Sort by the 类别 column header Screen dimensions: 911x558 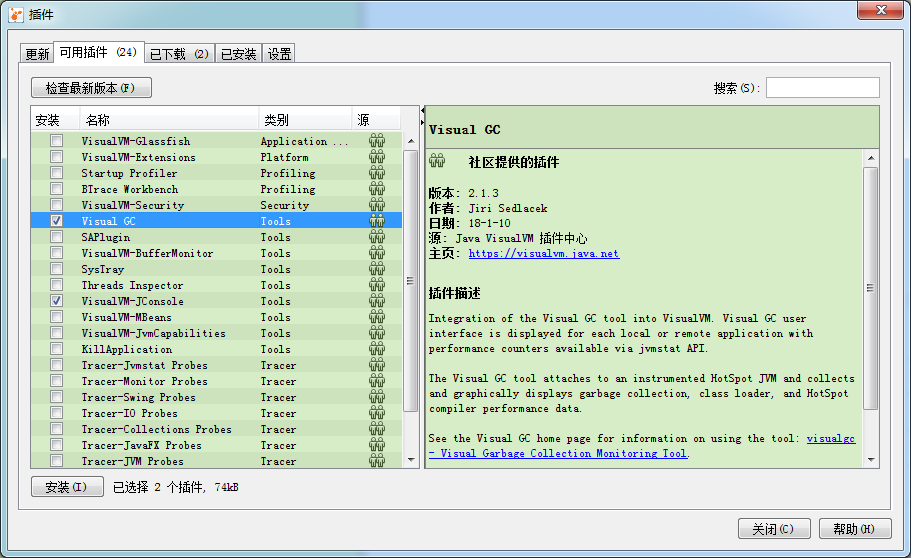tap(306, 120)
